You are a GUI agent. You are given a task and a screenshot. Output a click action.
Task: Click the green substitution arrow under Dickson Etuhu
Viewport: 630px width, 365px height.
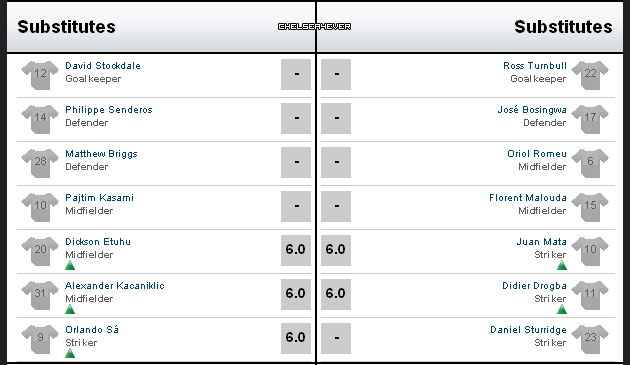coord(70,265)
